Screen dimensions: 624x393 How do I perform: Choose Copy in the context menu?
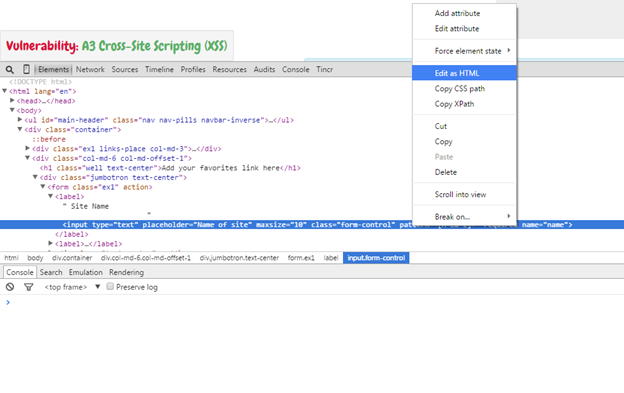coord(464,142)
